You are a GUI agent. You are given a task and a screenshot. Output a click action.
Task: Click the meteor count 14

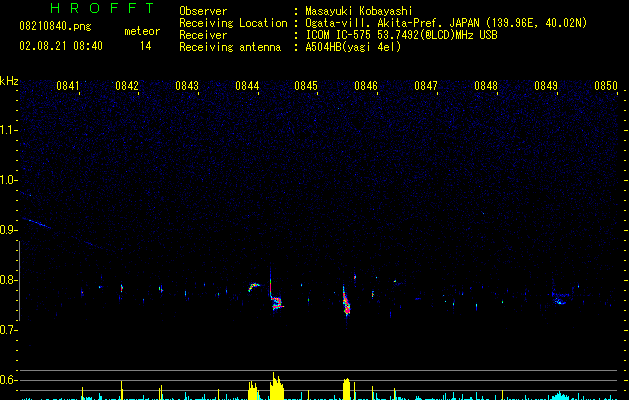[x=146, y=46]
